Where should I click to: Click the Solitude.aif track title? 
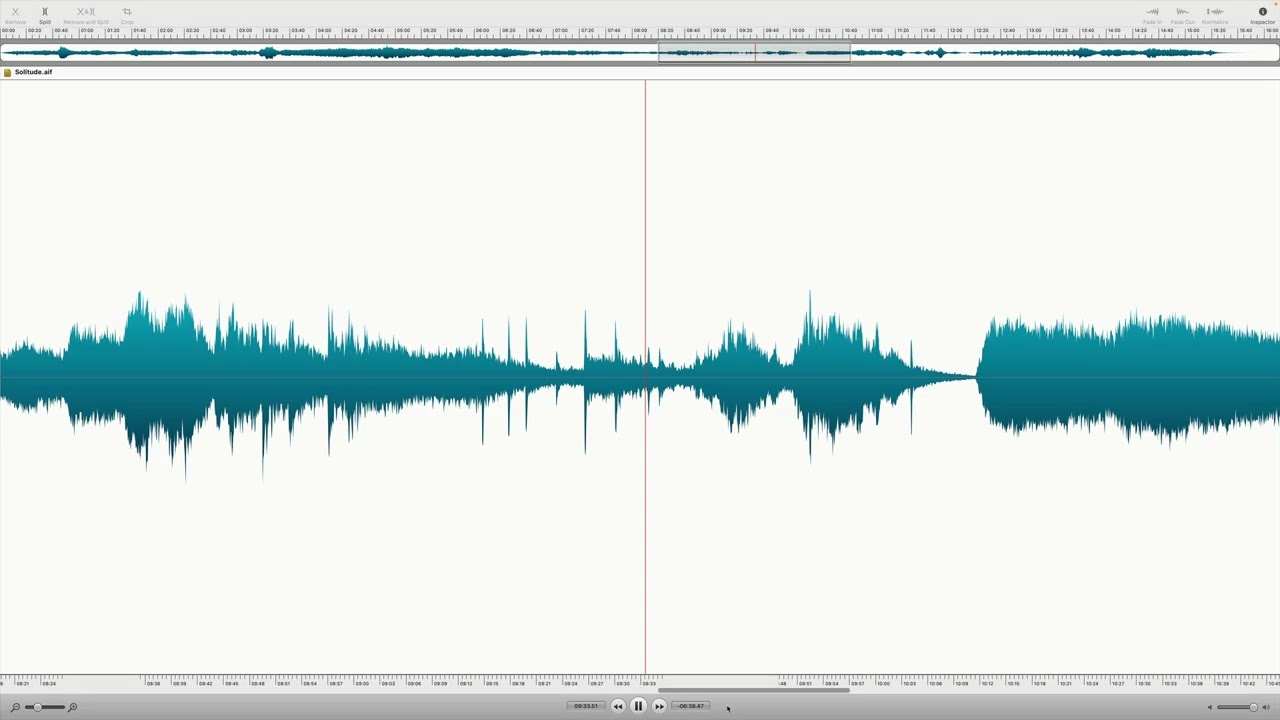33,72
